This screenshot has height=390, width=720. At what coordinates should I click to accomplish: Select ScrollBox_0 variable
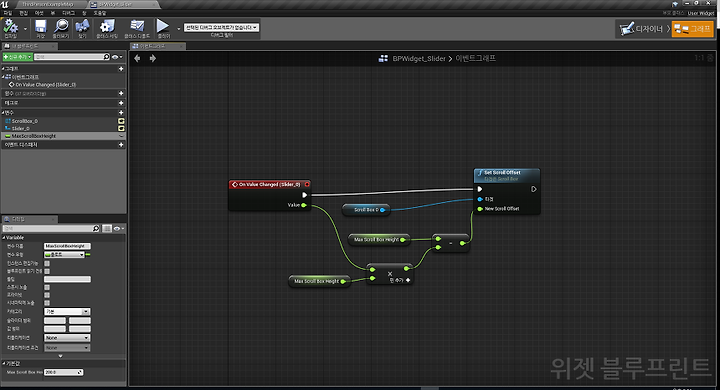tap(25, 121)
